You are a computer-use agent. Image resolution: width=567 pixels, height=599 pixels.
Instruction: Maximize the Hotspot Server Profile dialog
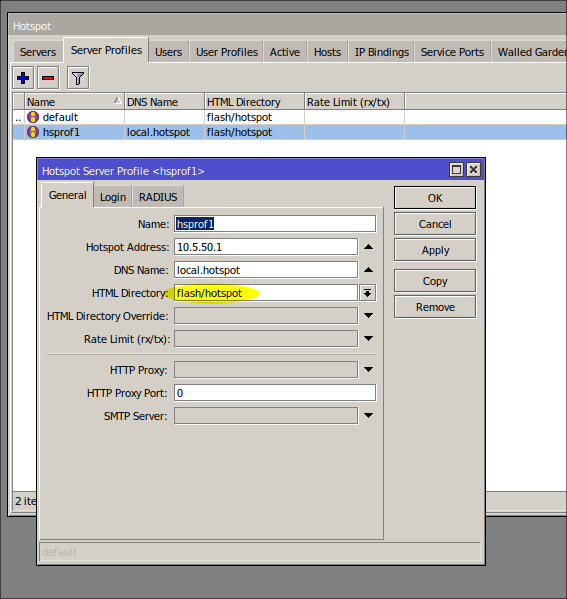click(x=456, y=170)
